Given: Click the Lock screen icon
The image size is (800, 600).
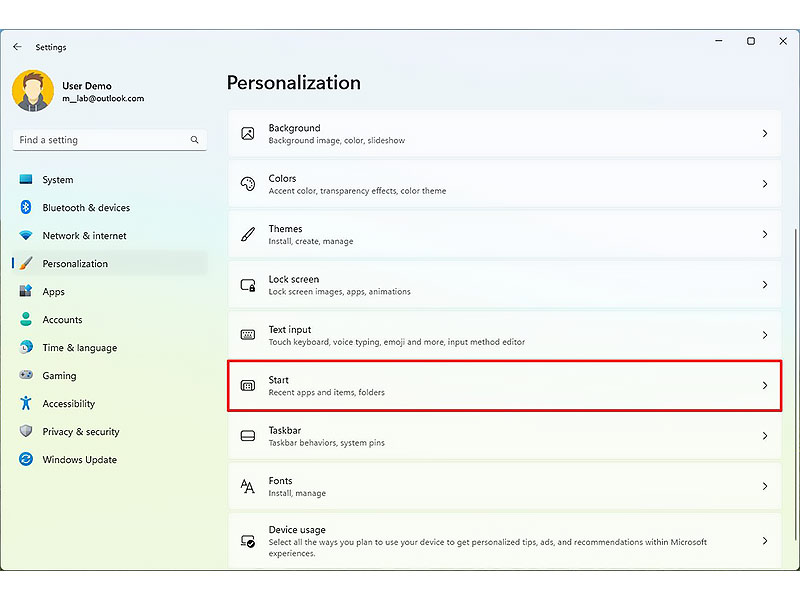Looking at the screenshot, I should pos(247,285).
